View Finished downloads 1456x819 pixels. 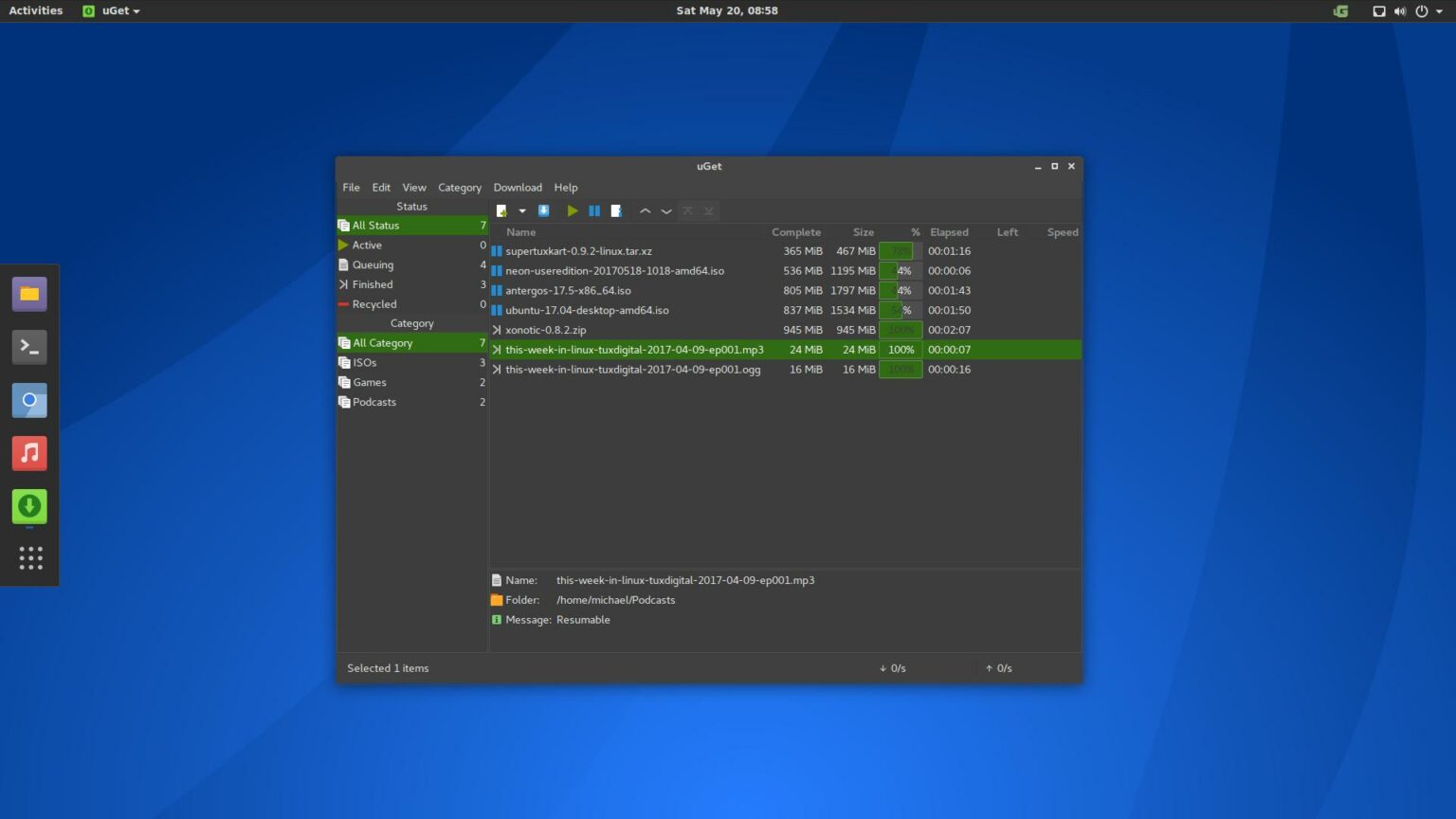pos(371,283)
